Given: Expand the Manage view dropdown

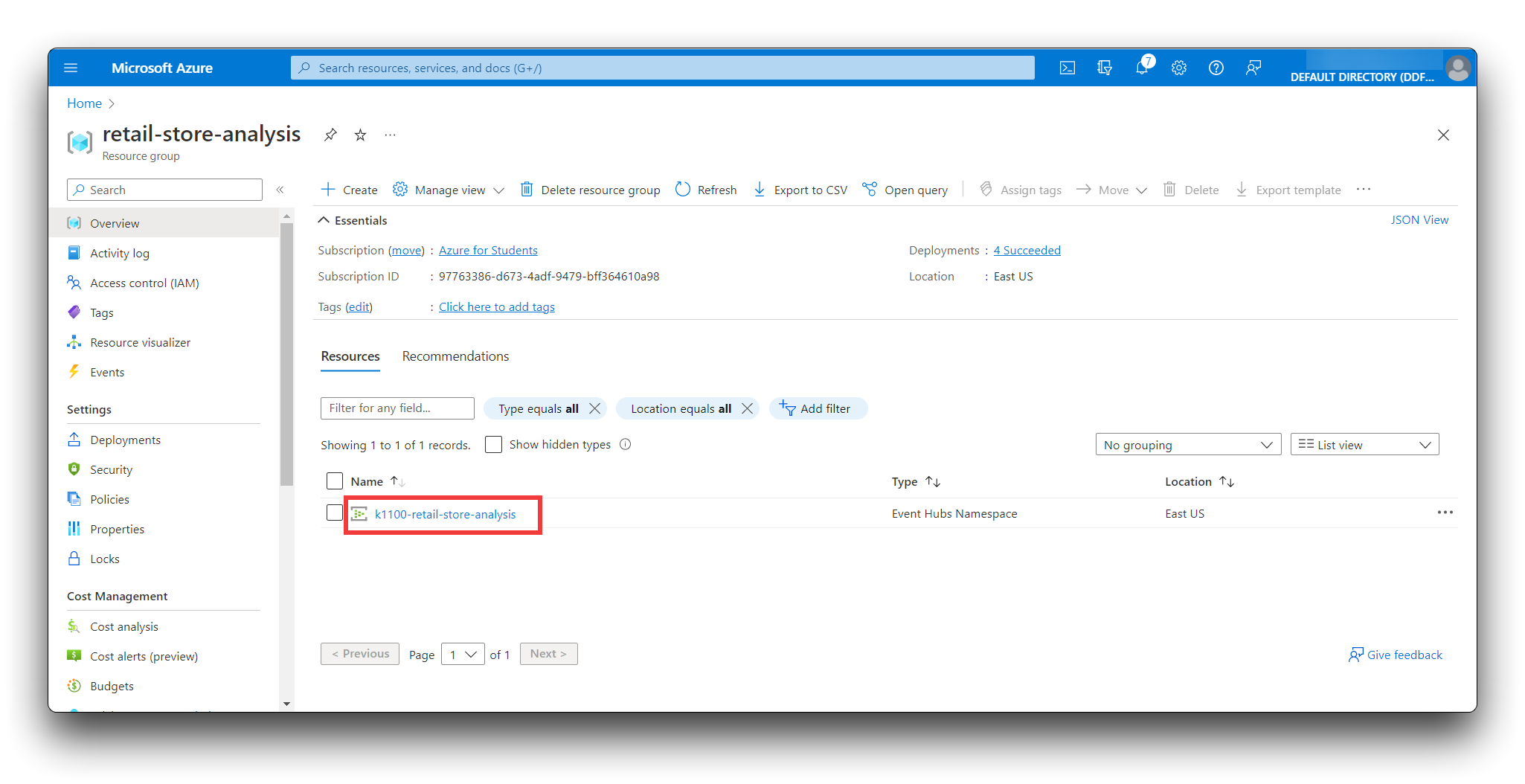Looking at the screenshot, I should [x=449, y=190].
